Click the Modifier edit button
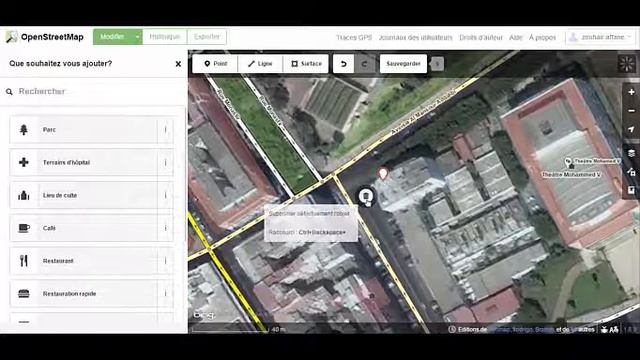The width and height of the screenshot is (640, 360). coord(112,37)
